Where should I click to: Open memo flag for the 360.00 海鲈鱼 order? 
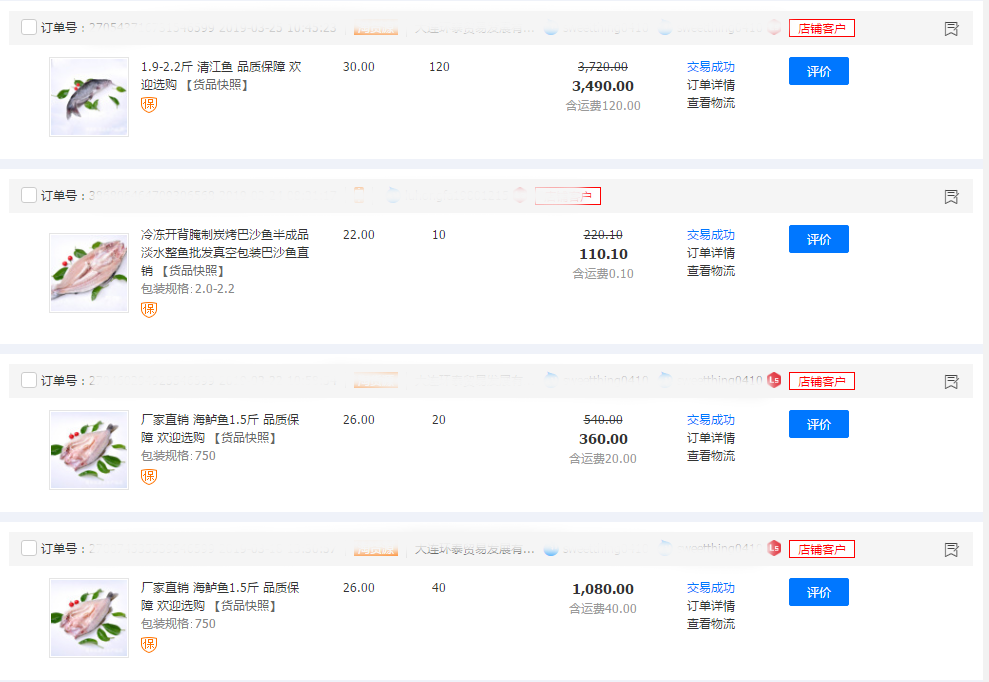951,381
